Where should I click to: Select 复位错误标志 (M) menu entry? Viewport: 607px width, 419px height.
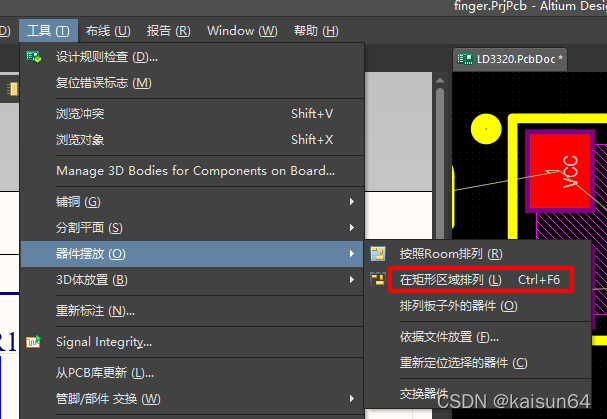(104, 82)
